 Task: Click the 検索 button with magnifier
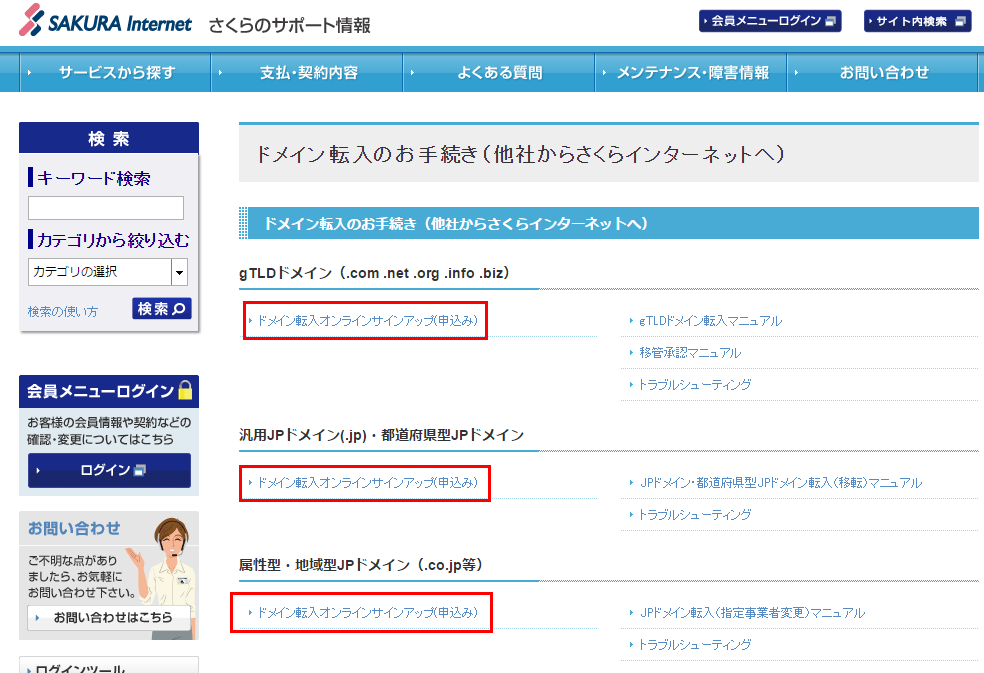click(x=161, y=308)
